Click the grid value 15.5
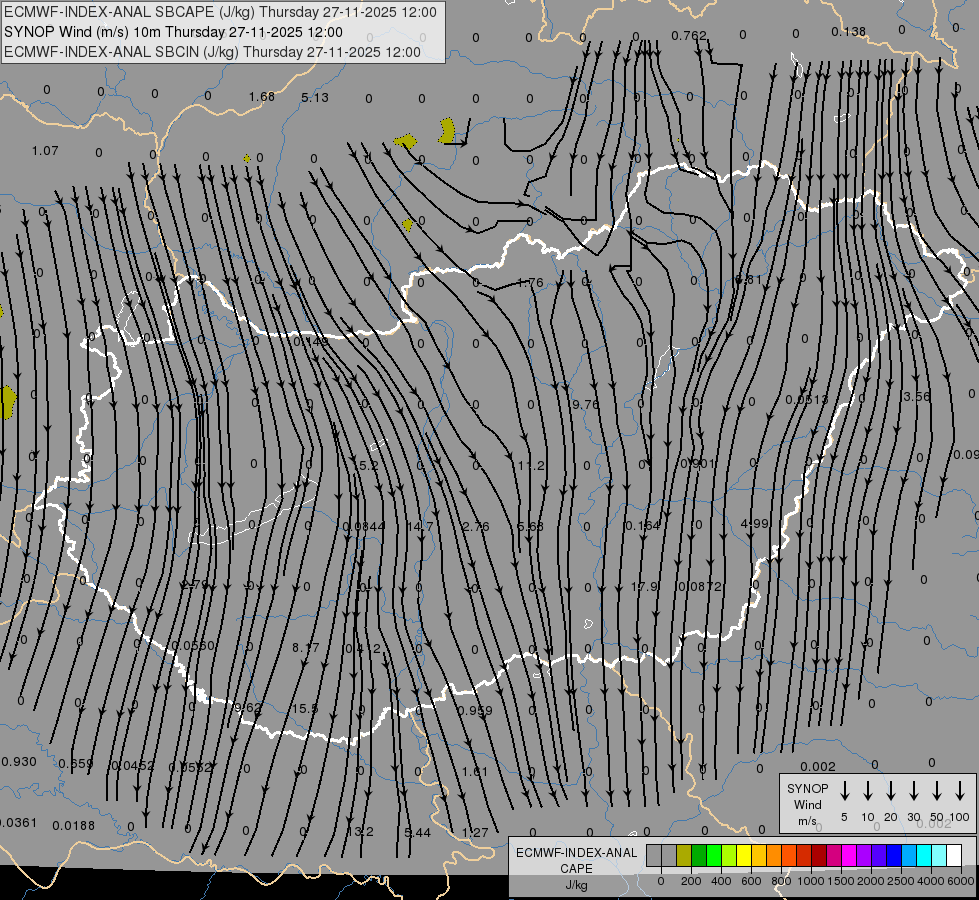The height and width of the screenshot is (900, 979). [x=305, y=708]
